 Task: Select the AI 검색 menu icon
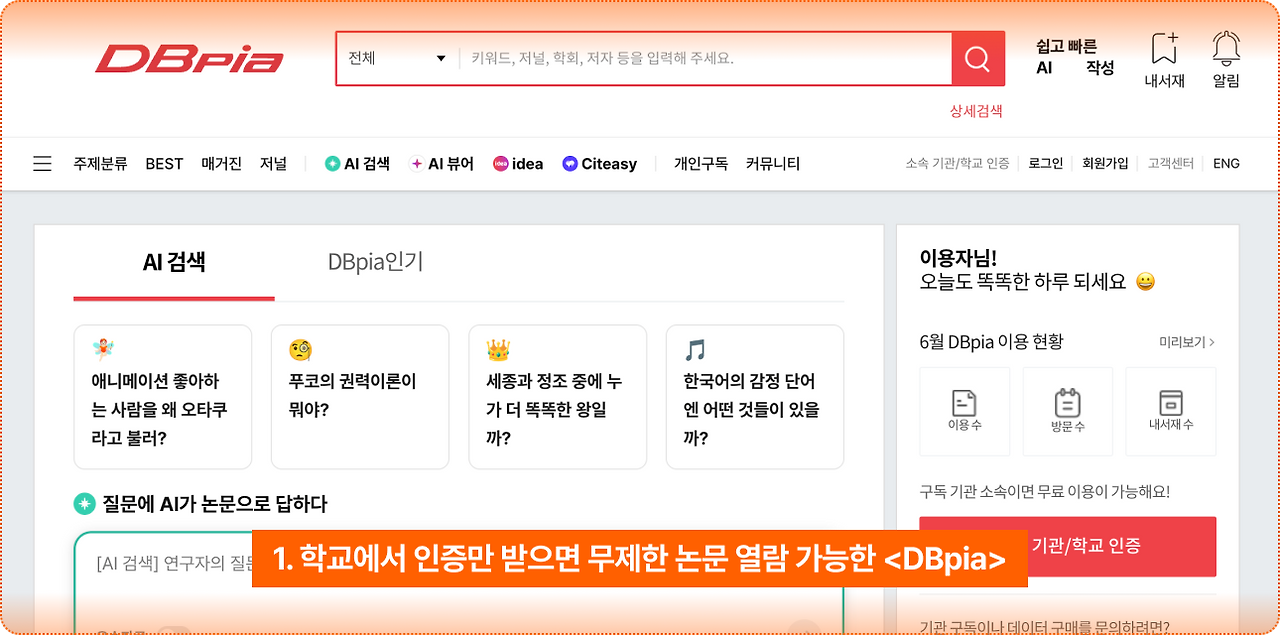(331, 163)
